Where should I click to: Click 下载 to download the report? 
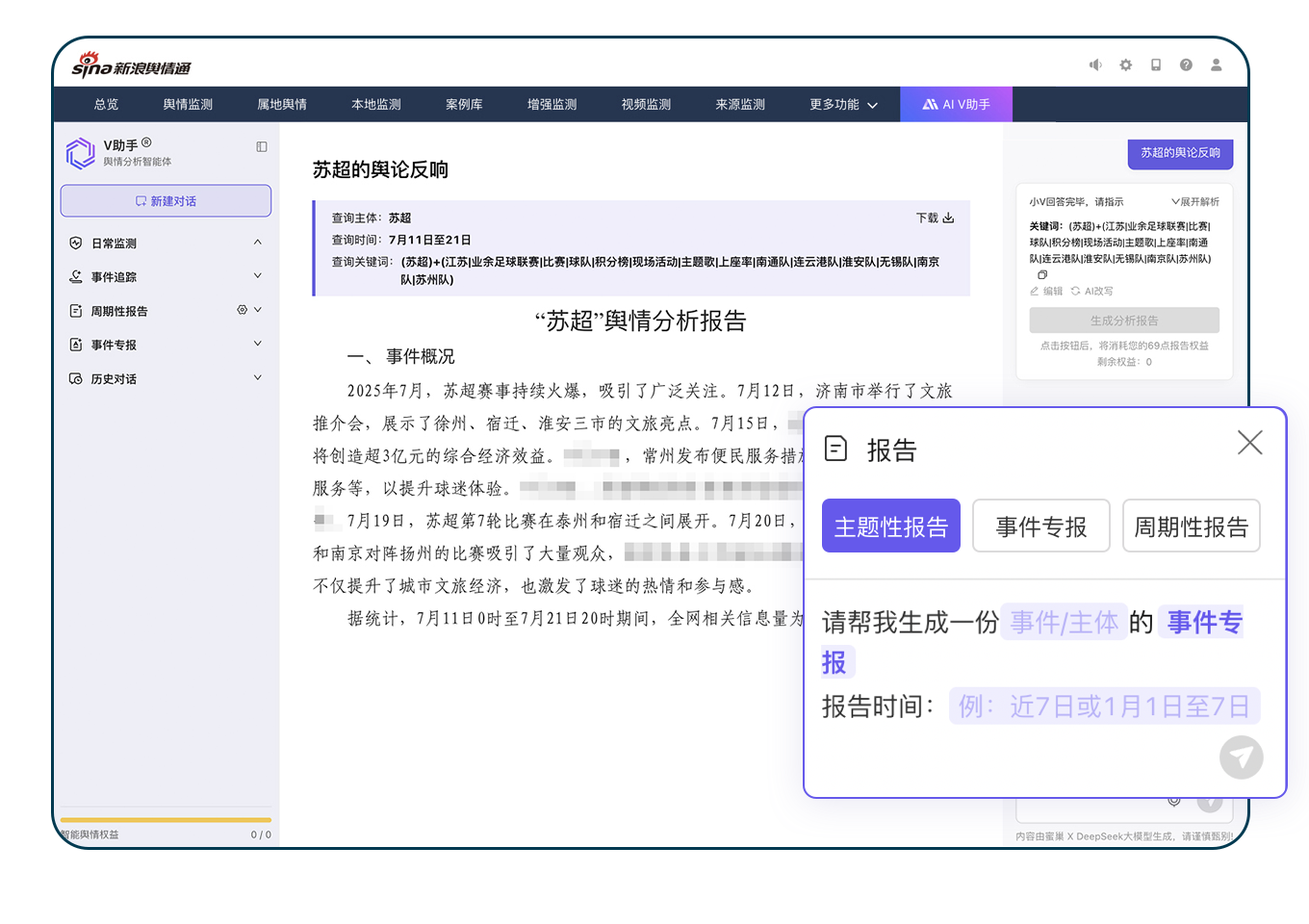(x=934, y=218)
